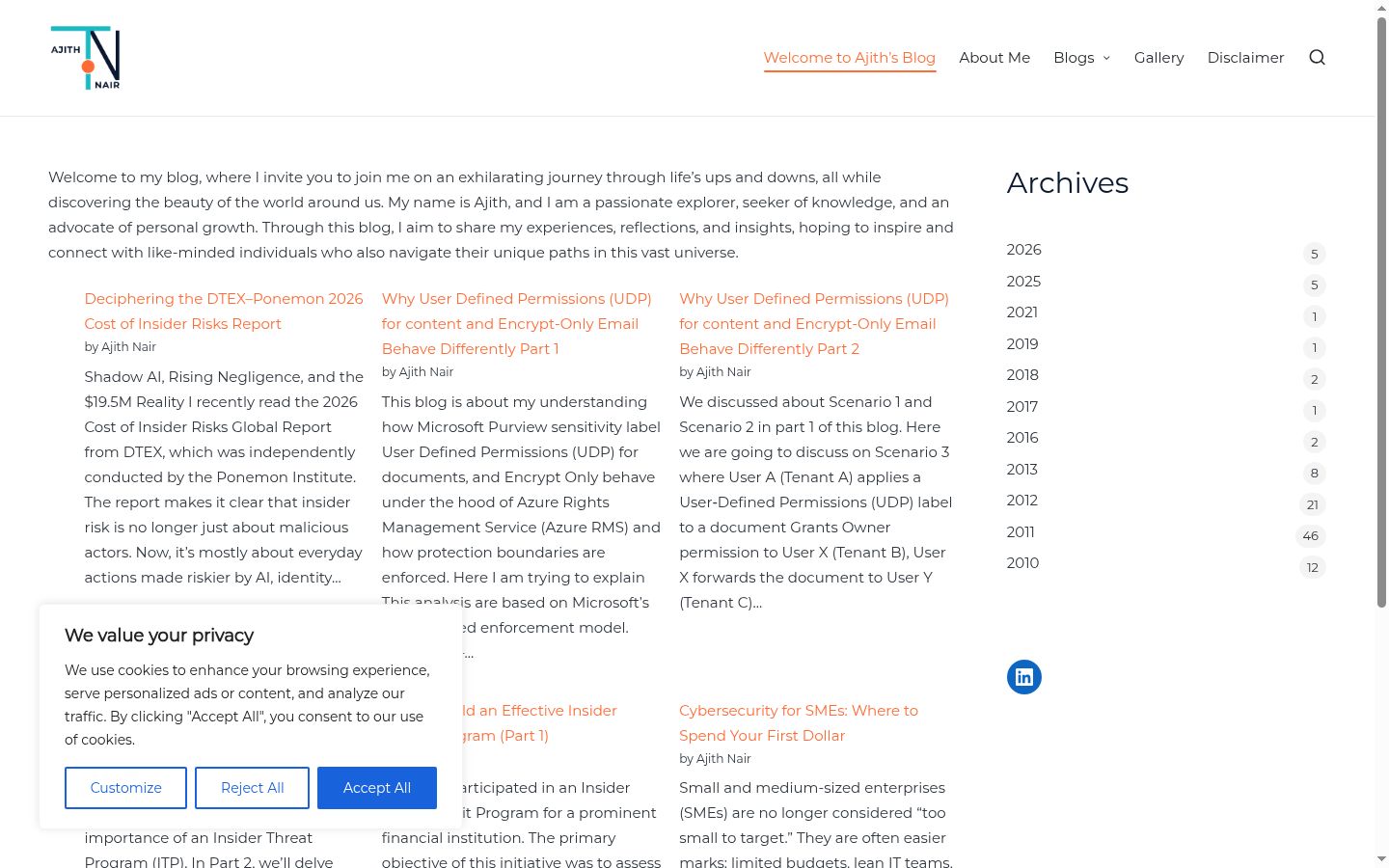1389x868 pixels.
Task: Open the About Me page
Action: [994, 58]
